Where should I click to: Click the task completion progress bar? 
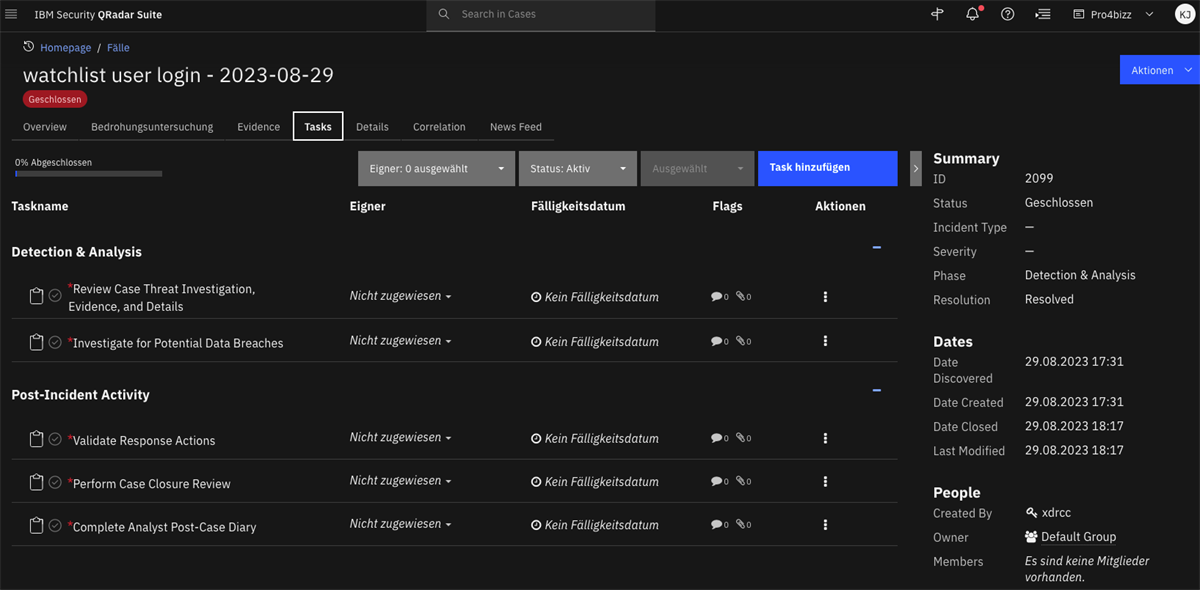88,174
